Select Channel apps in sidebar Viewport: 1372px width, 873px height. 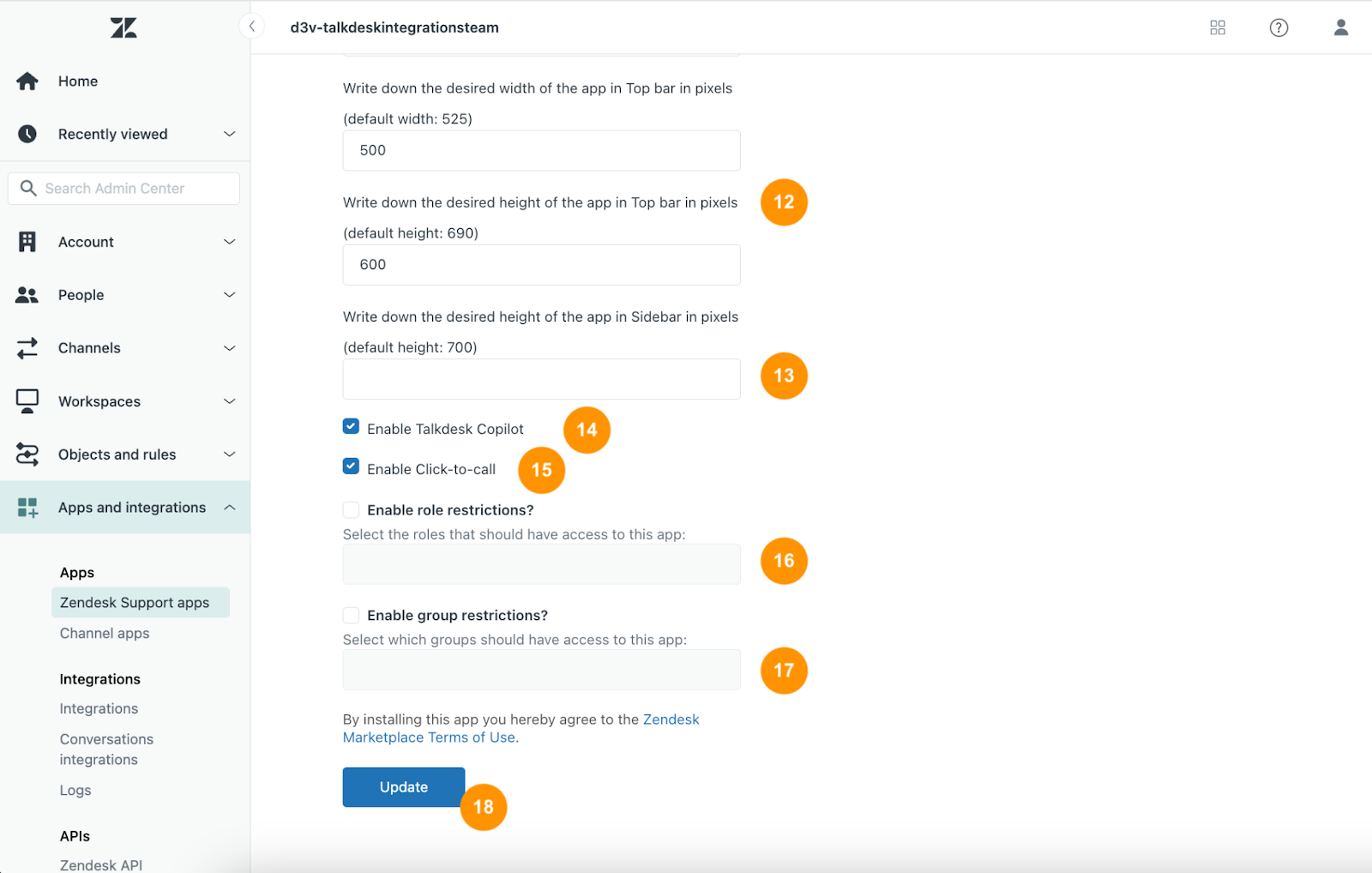tap(105, 634)
